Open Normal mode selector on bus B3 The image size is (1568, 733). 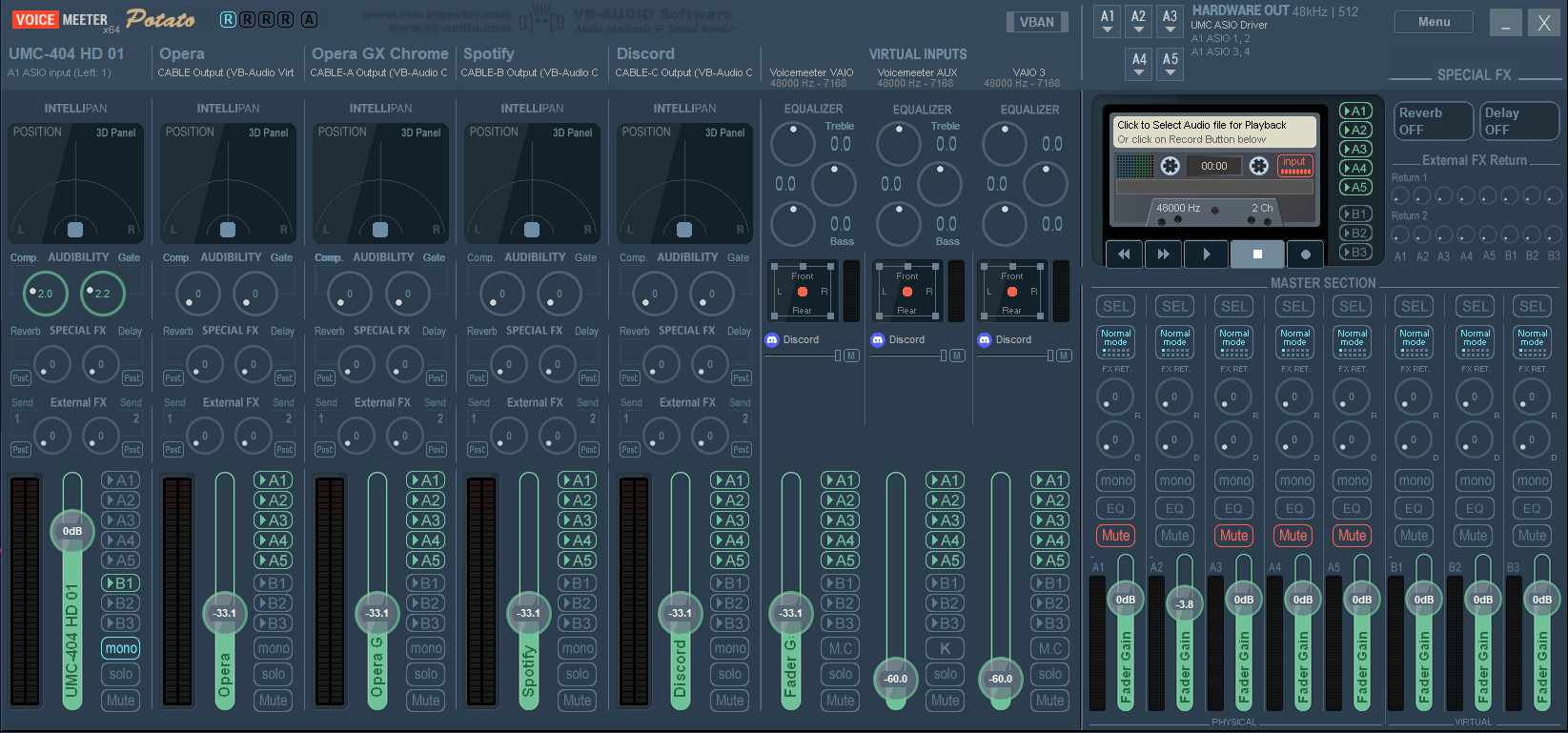point(1532,342)
